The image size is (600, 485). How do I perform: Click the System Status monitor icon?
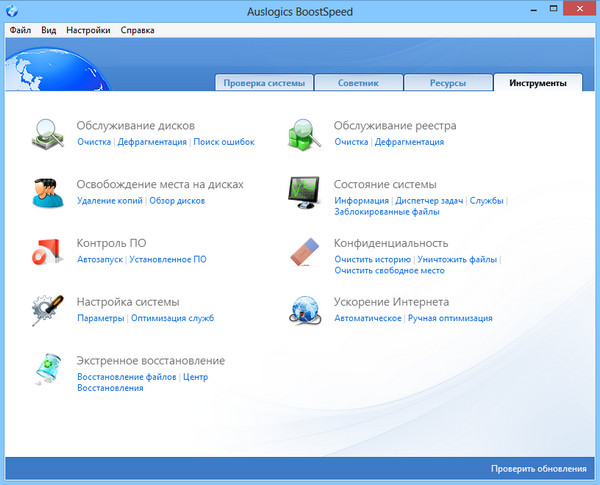305,191
